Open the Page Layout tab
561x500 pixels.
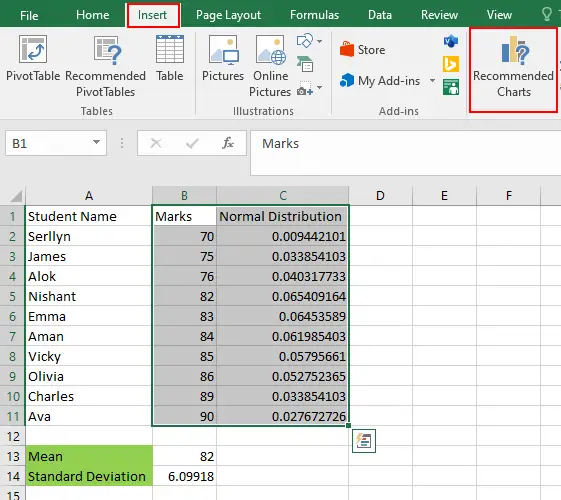[228, 15]
